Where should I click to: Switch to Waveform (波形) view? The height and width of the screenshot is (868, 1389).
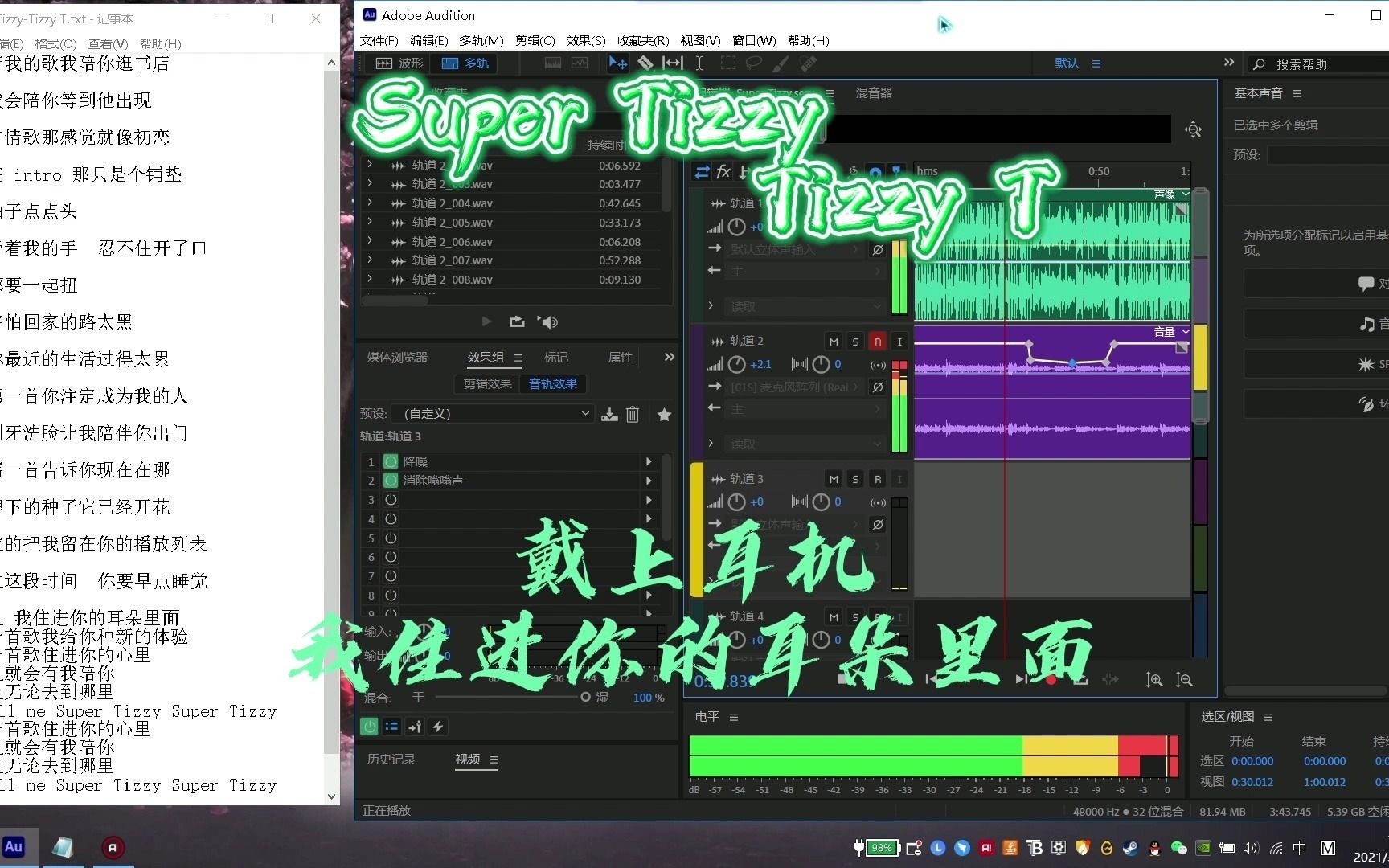tap(399, 63)
